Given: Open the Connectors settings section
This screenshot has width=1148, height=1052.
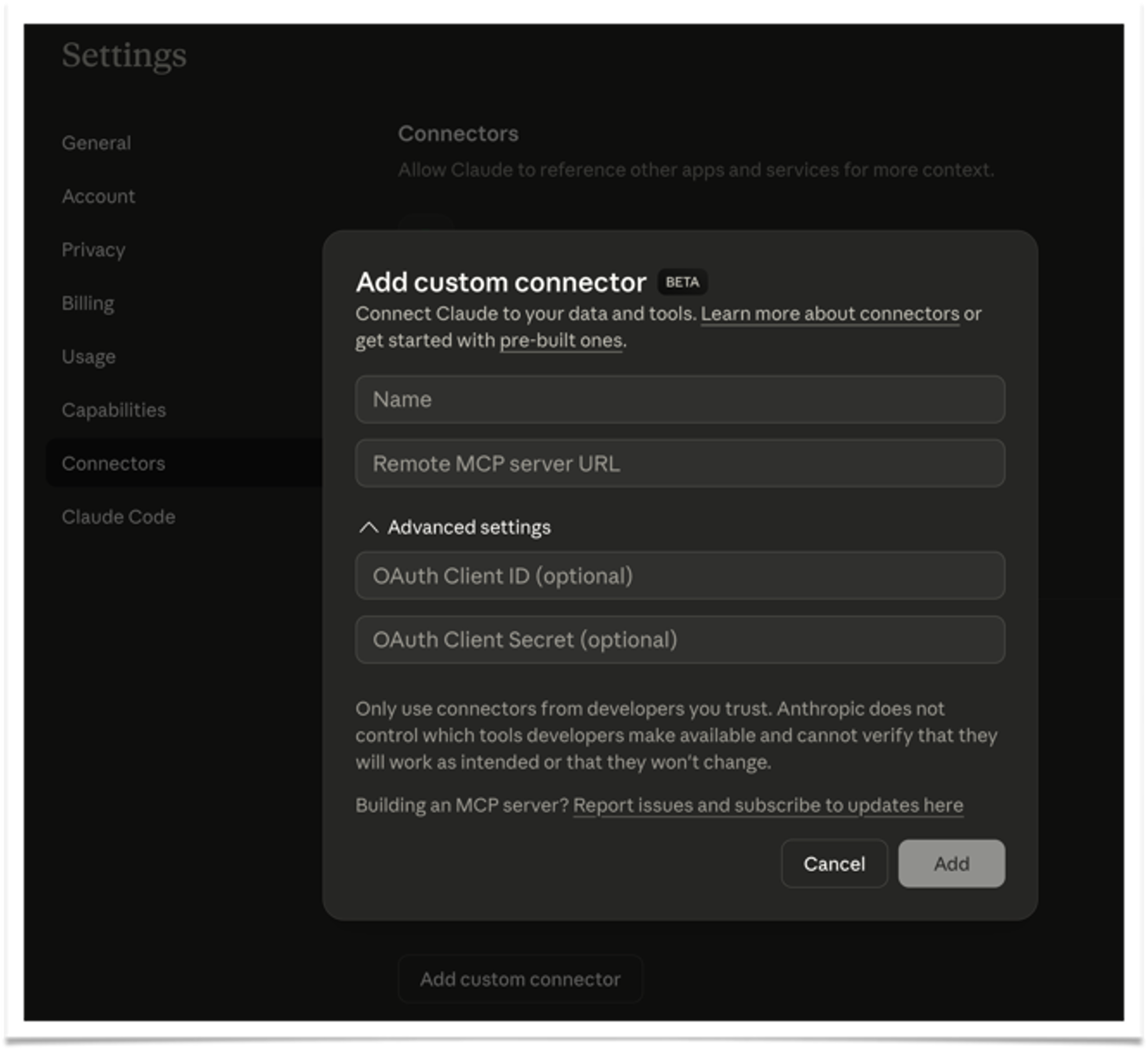Looking at the screenshot, I should 113,463.
